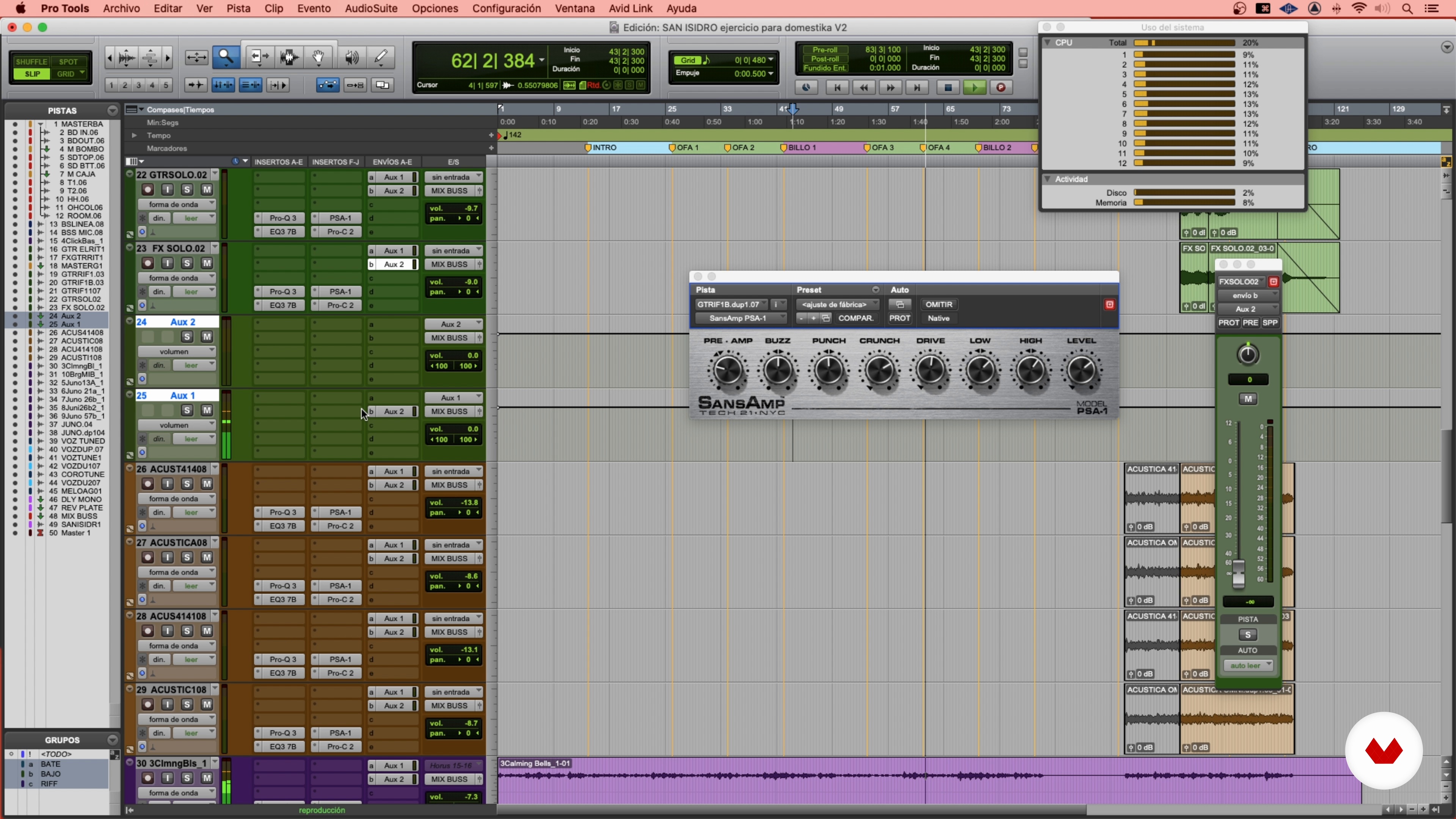1456x819 pixels.
Task: Solo the 22 GTRSOLO.02 track
Action: 187,190
